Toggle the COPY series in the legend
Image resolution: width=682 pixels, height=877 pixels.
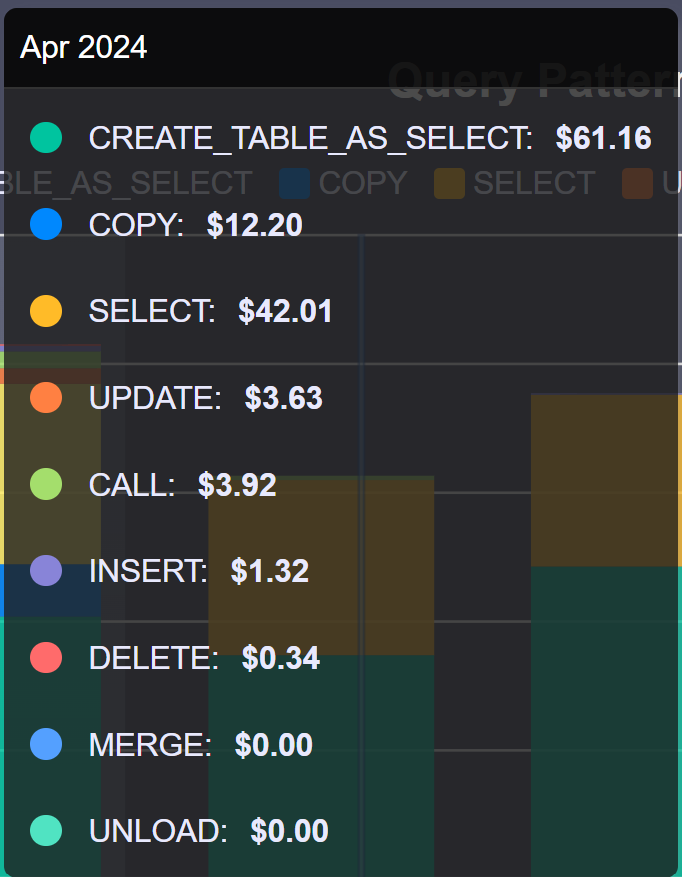click(361, 183)
